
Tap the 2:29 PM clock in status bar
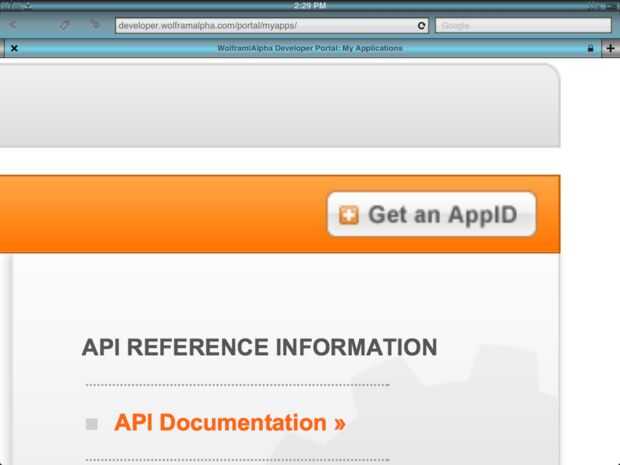[x=310, y=6]
